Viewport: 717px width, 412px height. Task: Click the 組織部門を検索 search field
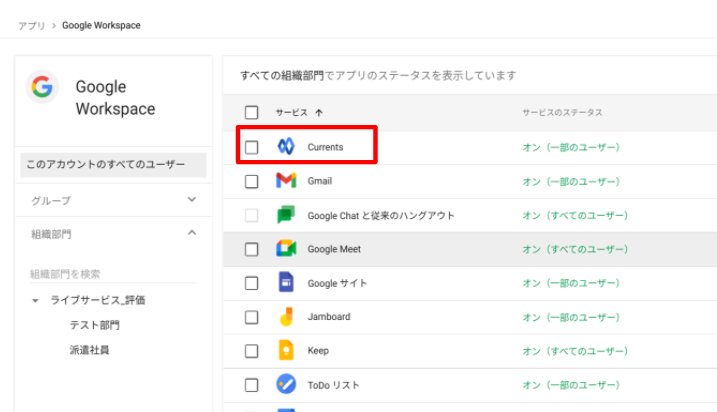point(113,274)
